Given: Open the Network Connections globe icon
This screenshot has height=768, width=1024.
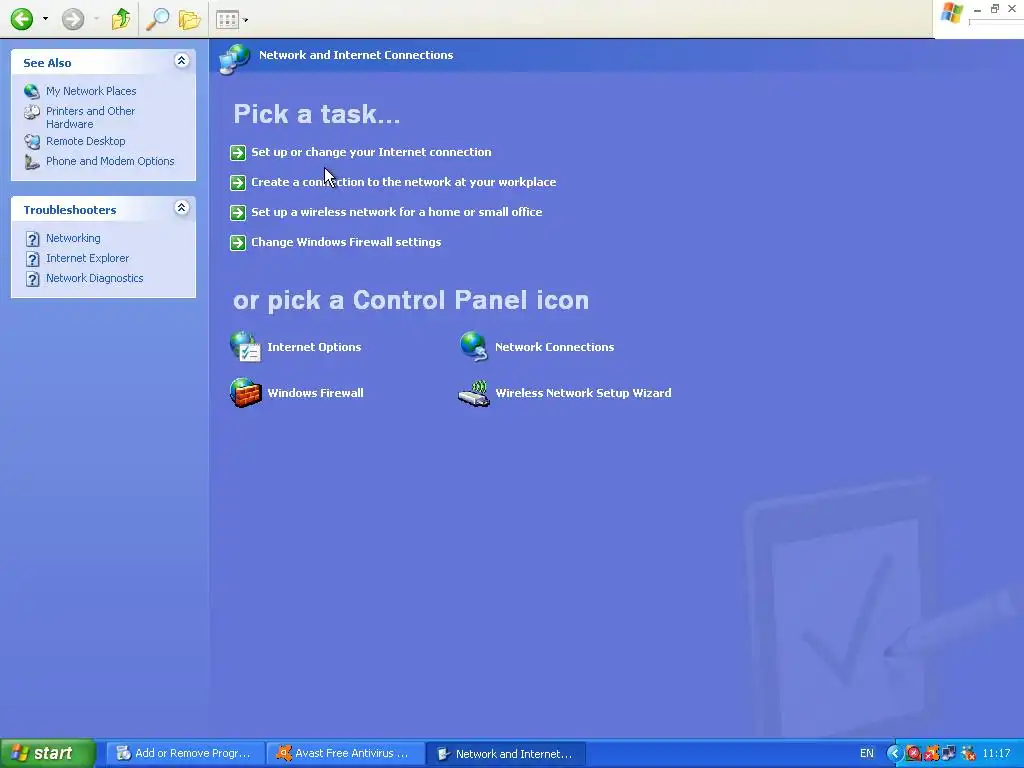Looking at the screenshot, I should click(x=473, y=347).
